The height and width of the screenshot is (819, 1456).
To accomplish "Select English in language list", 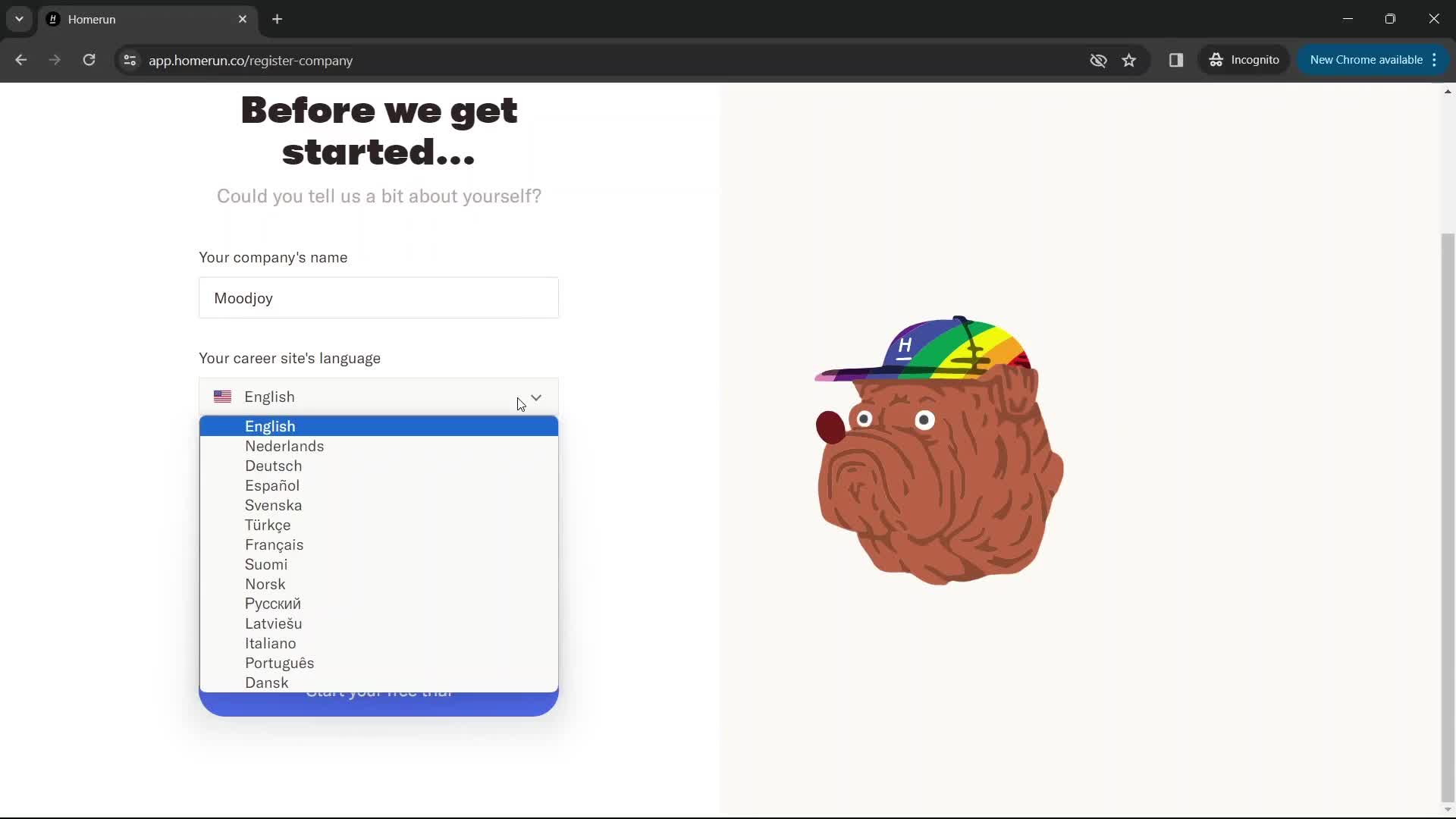I will pyautogui.click(x=378, y=426).
